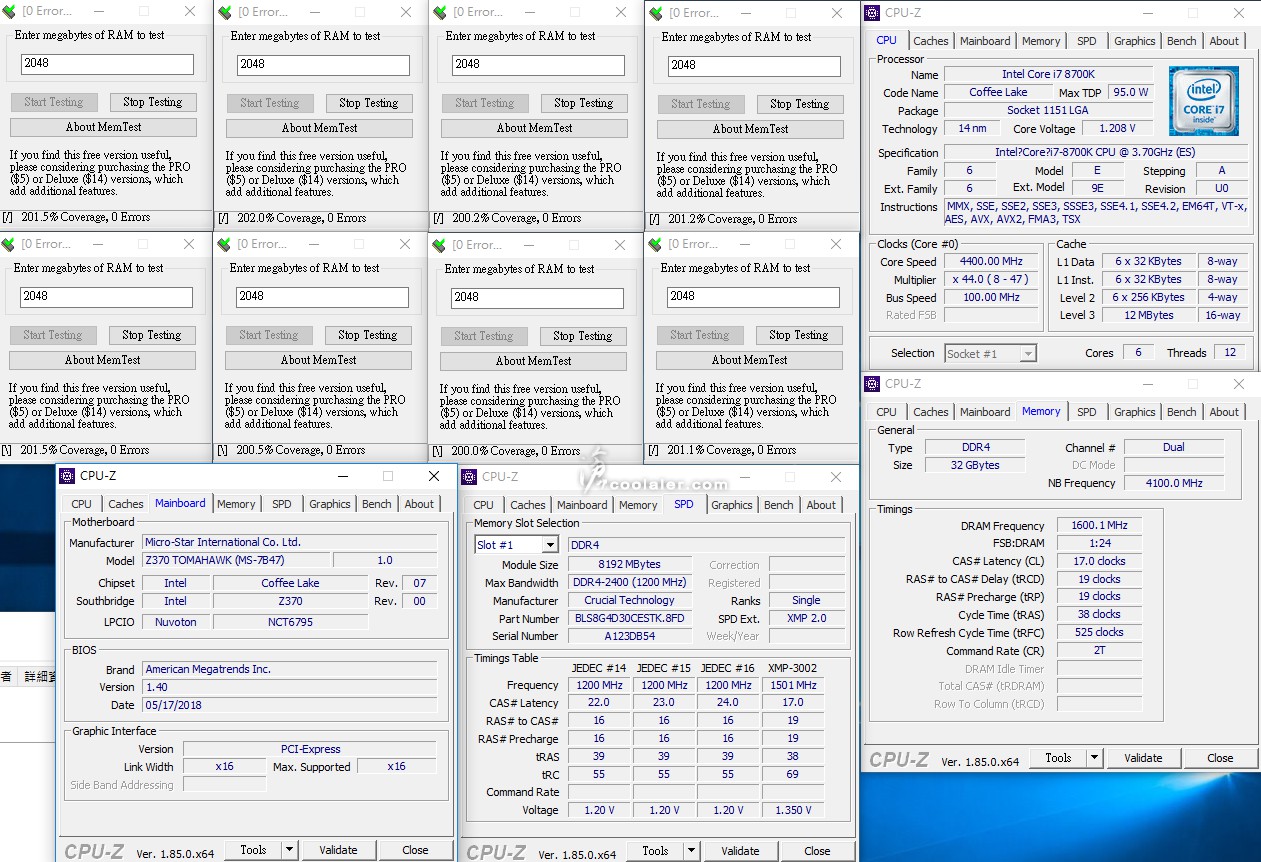Click the MemTest title icon in the 201.1% coverage window

pos(656,245)
